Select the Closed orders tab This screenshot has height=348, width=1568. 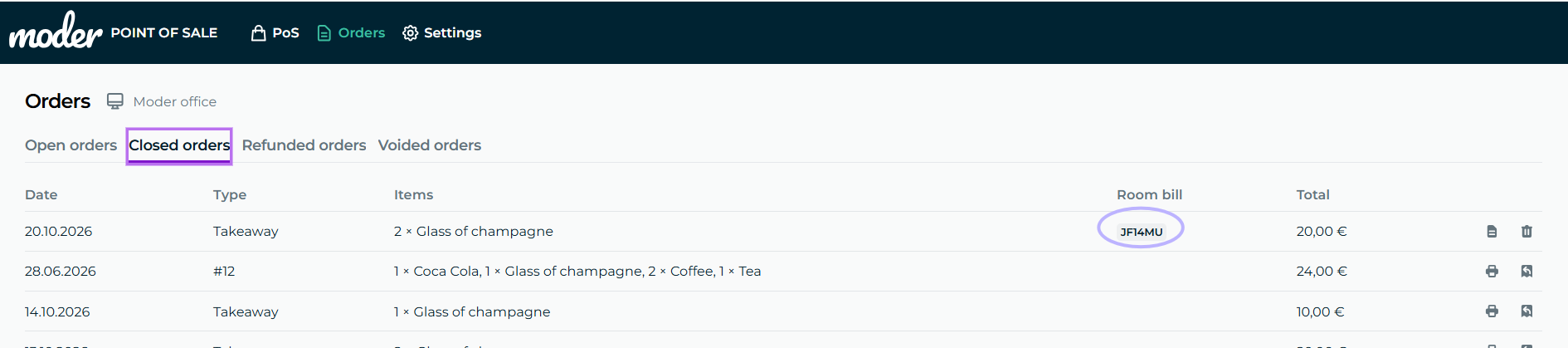tap(179, 145)
